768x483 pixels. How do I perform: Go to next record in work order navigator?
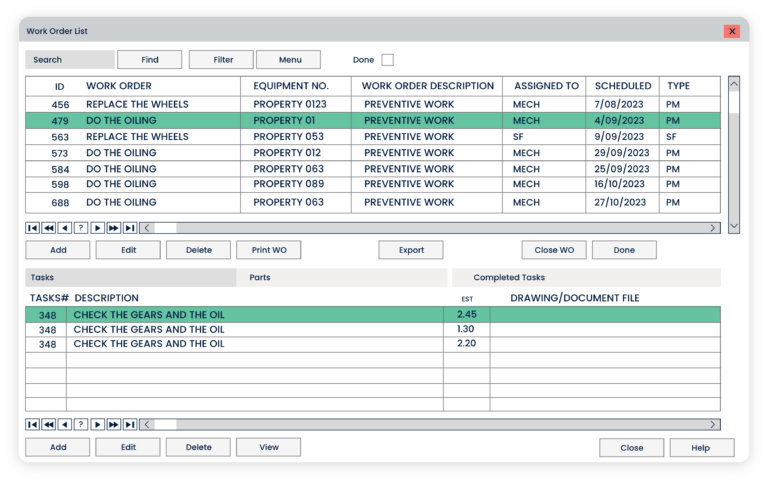[97, 228]
